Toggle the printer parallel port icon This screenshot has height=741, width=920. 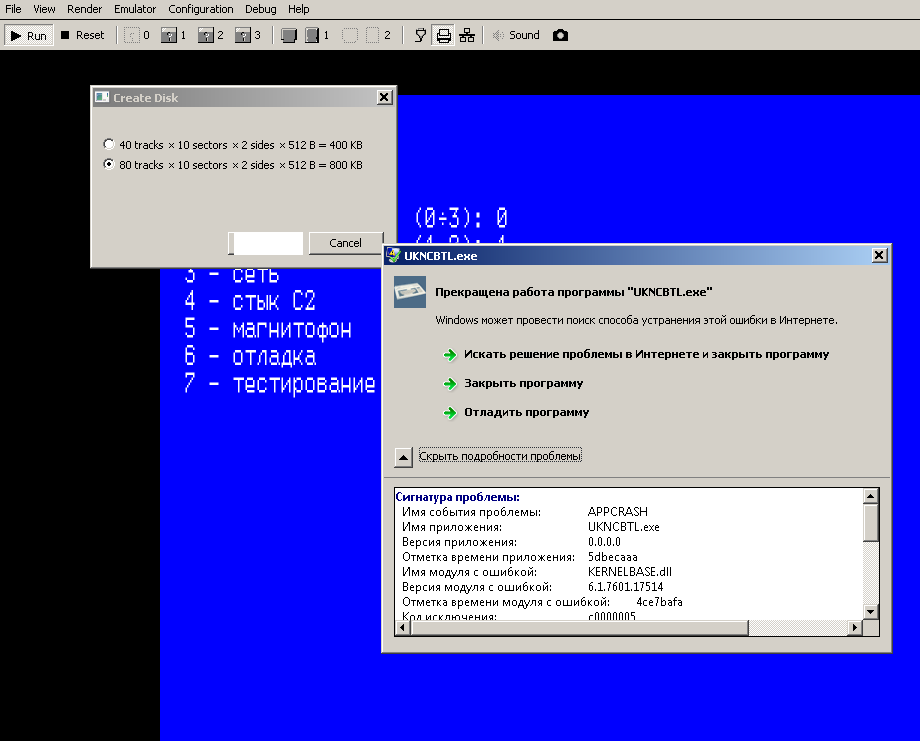[x=444, y=35]
